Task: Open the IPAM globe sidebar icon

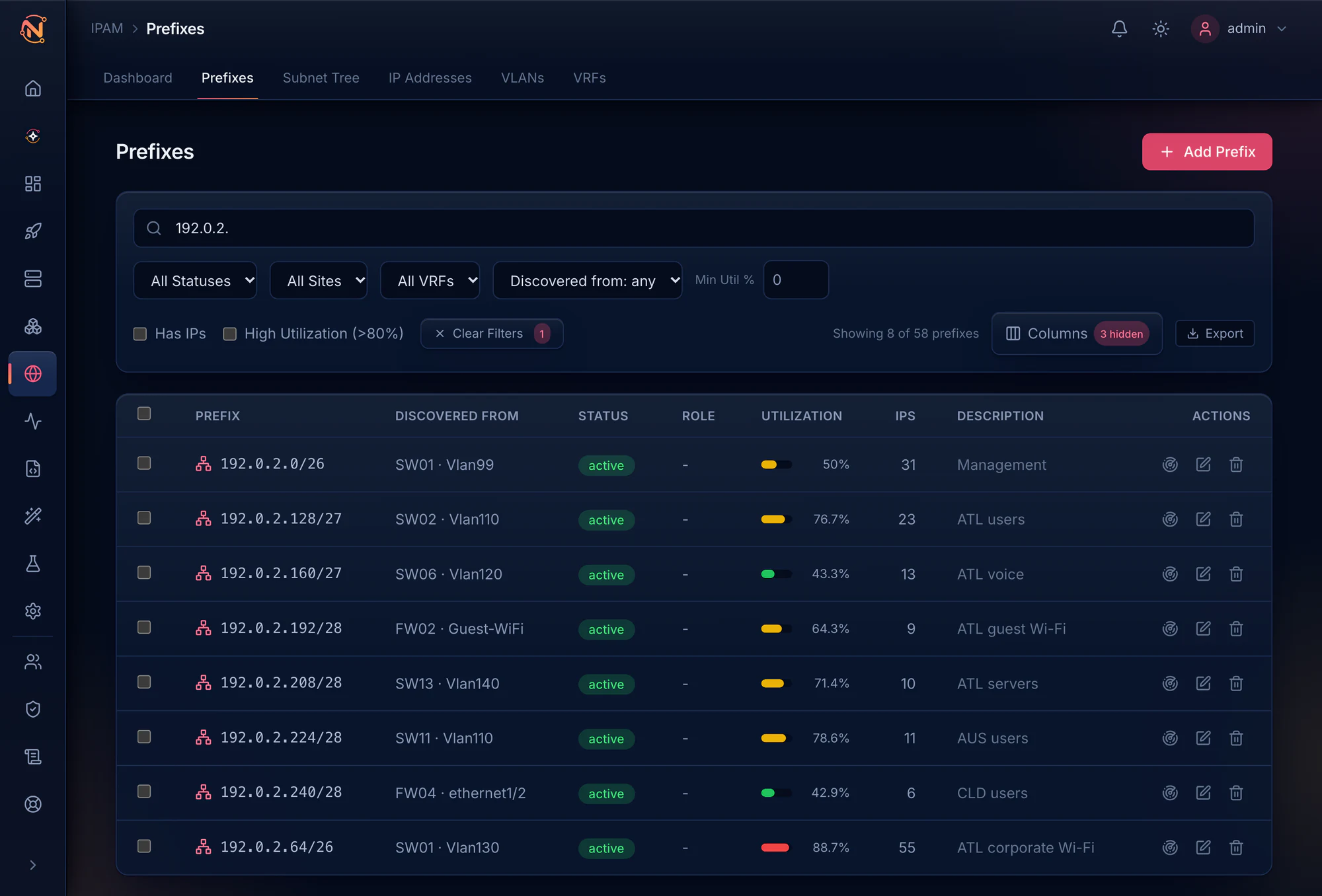Action: point(33,374)
